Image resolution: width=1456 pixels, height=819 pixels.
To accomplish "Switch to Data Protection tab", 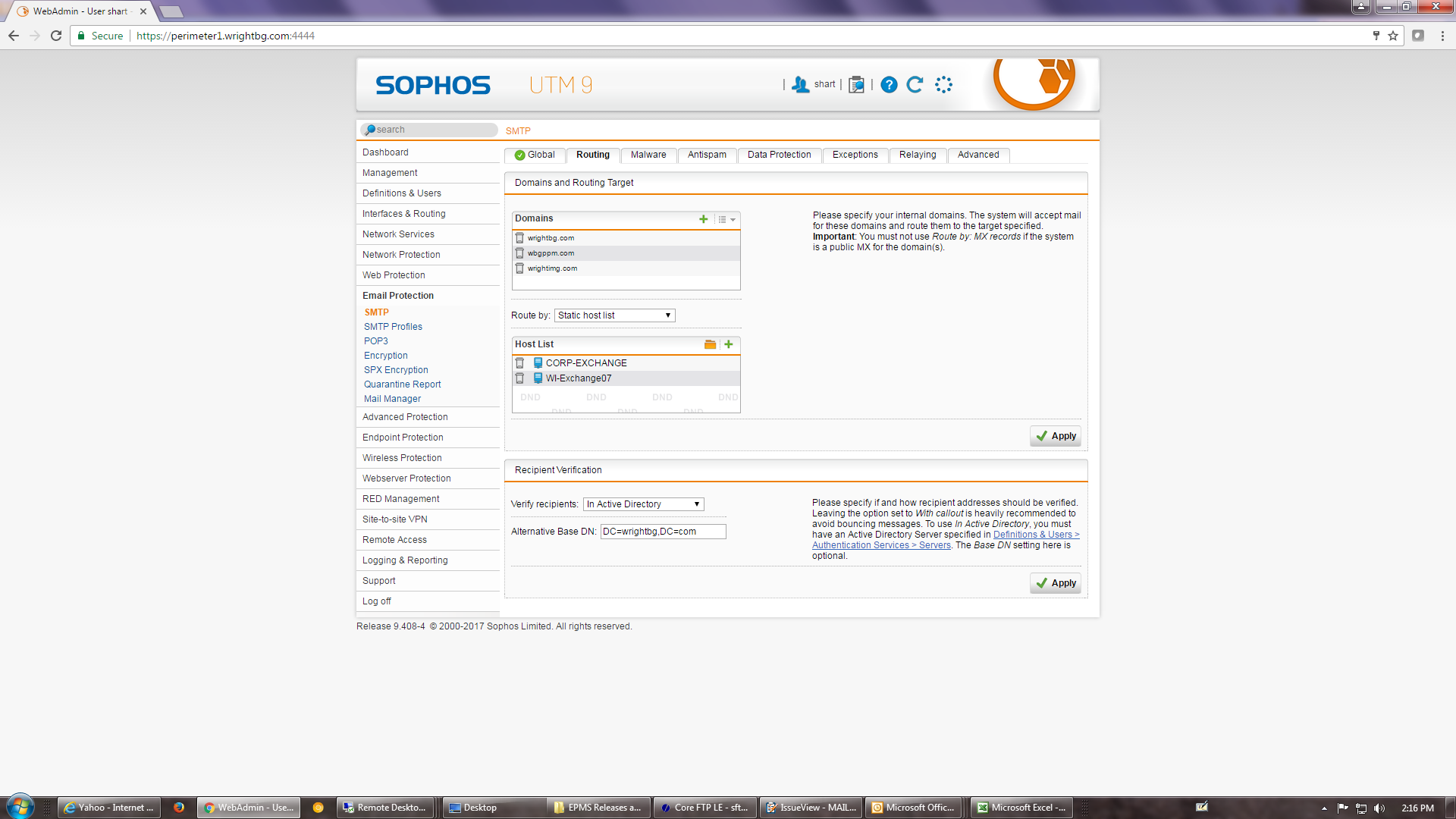I will (779, 155).
